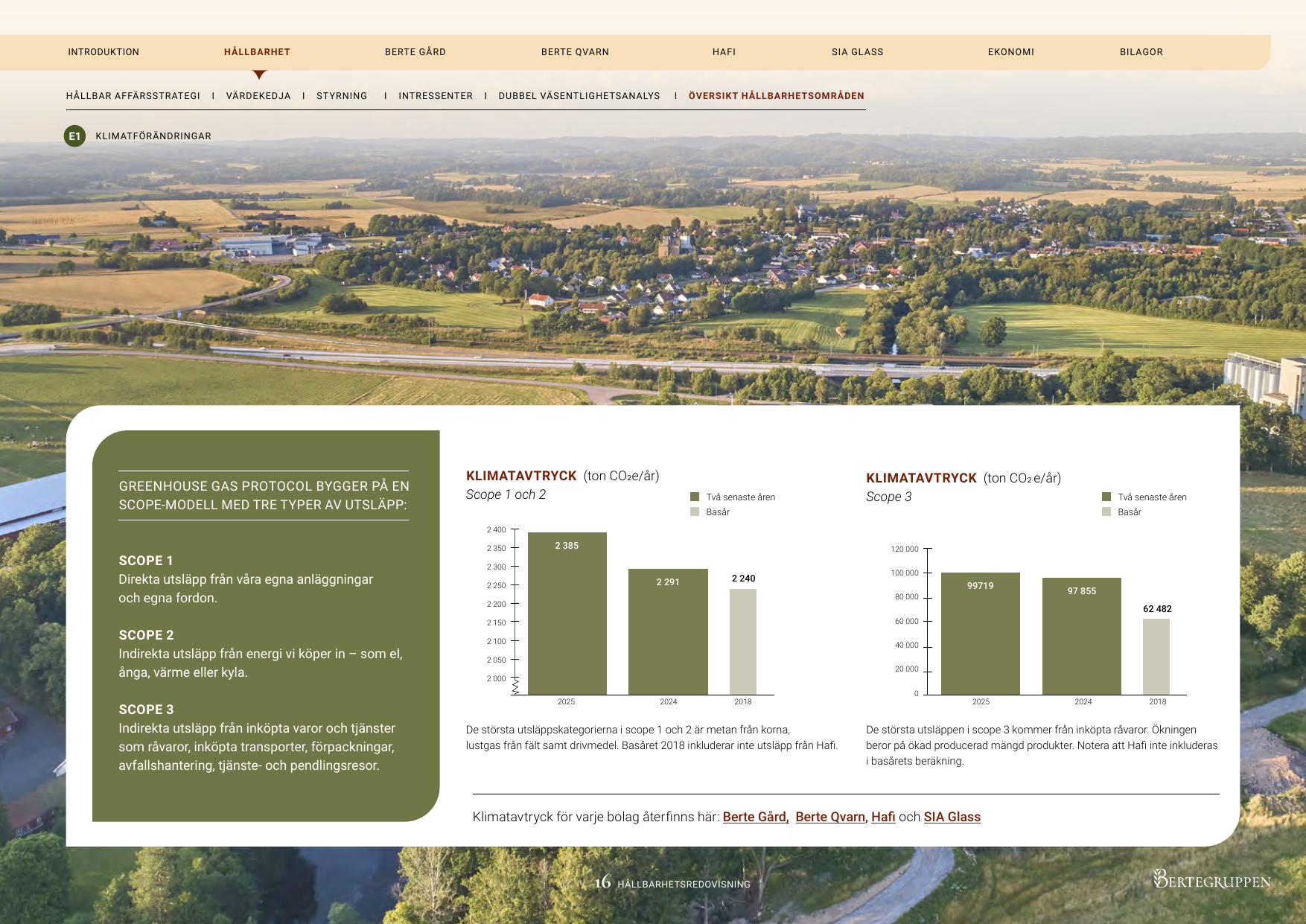
Task: Open the Bilagor section
Action: click(1141, 52)
